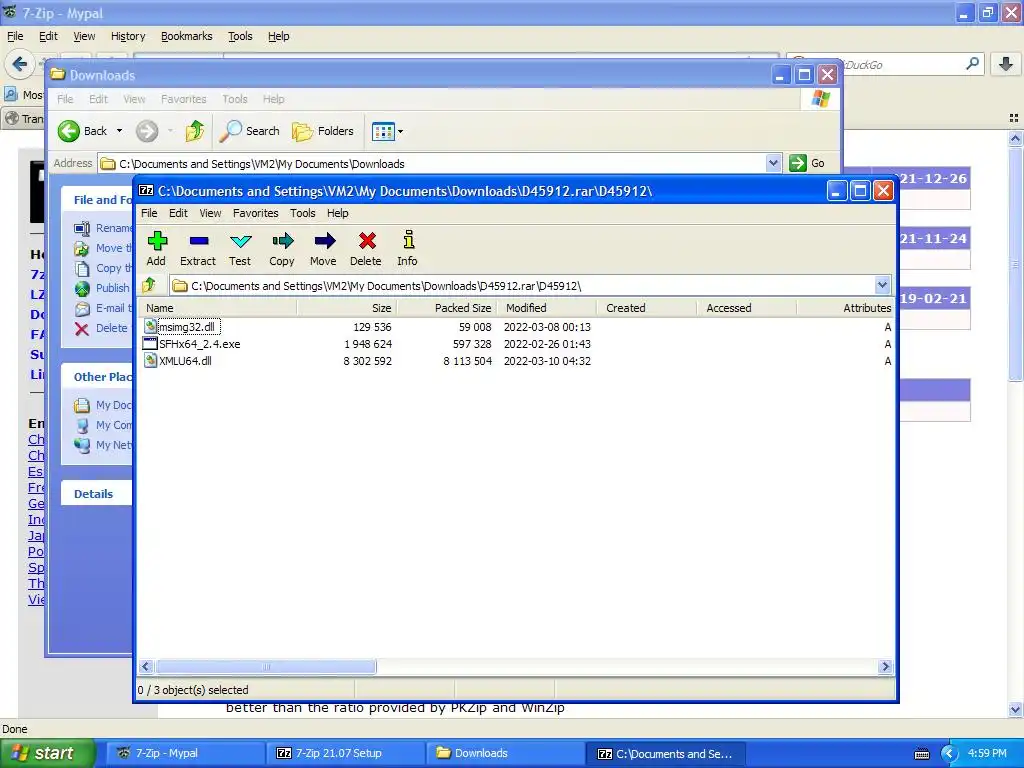1024x768 pixels.
Task: Click the Publish task icon in sidebar
Action: tap(82, 288)
